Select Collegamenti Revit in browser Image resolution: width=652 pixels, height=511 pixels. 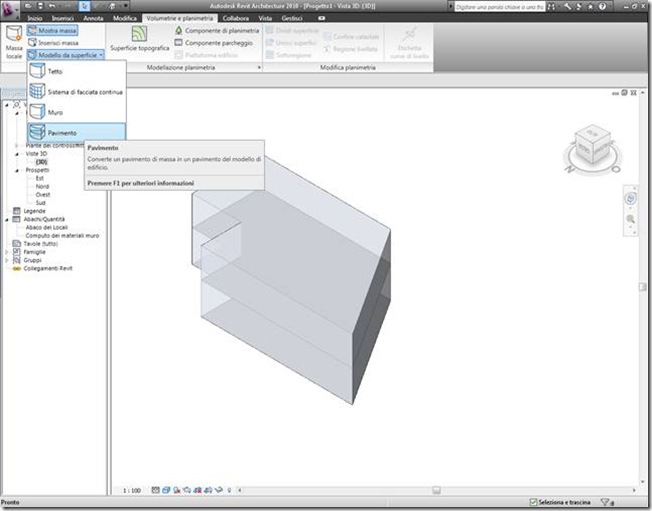coord(47,268)
